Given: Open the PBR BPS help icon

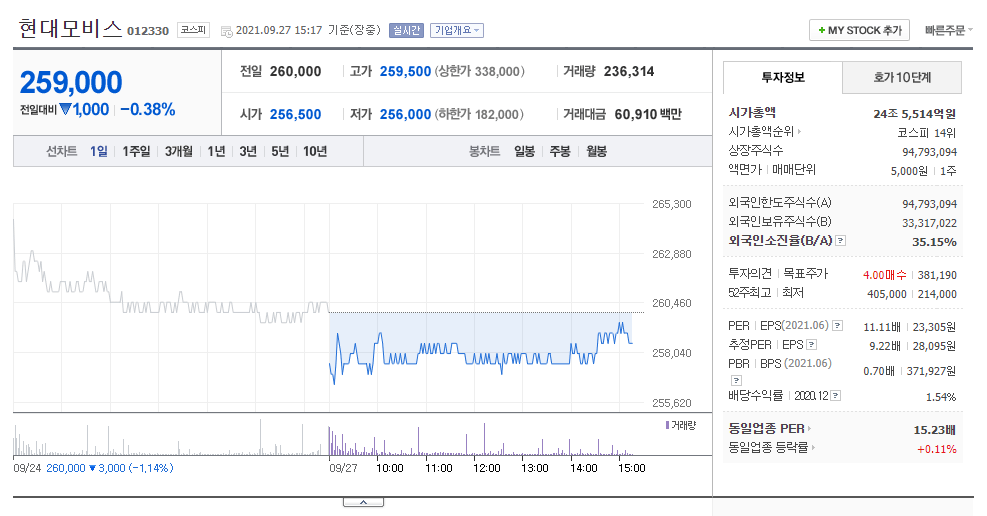Looking at the screenshot, I should click(736, 380).
